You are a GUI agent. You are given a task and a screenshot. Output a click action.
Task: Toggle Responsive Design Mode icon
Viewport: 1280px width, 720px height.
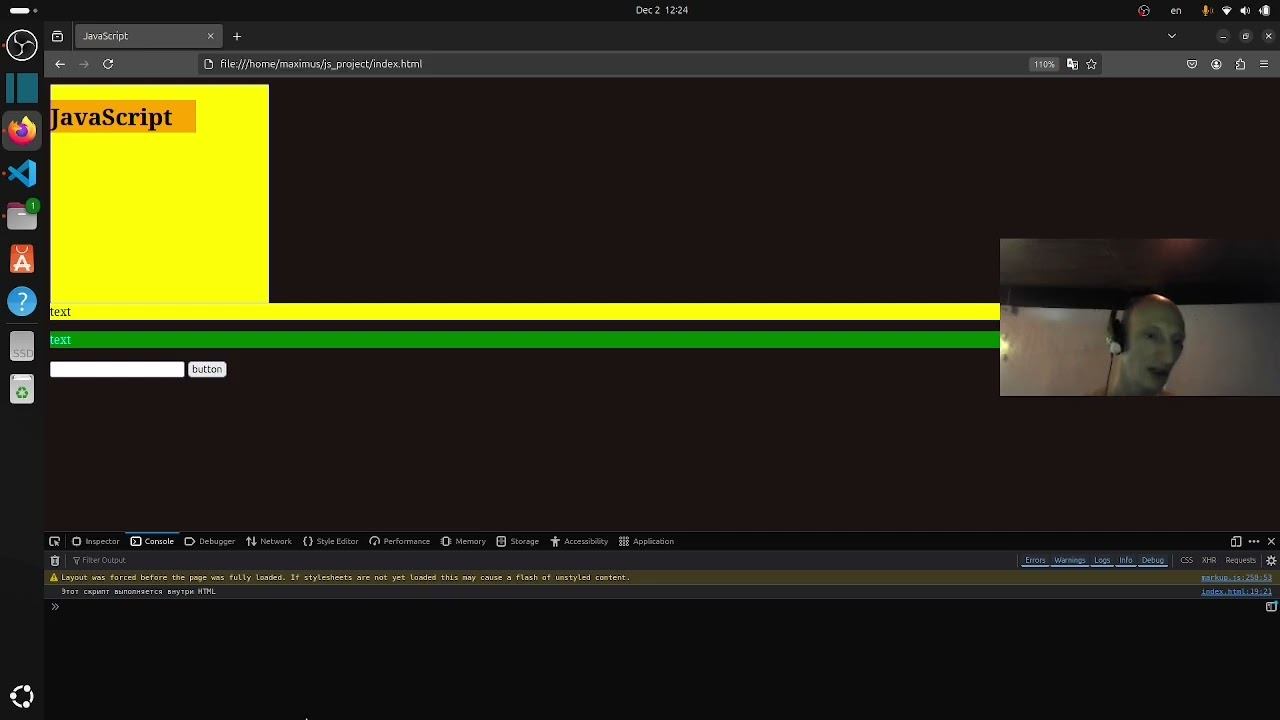(x=1236, y=541)
